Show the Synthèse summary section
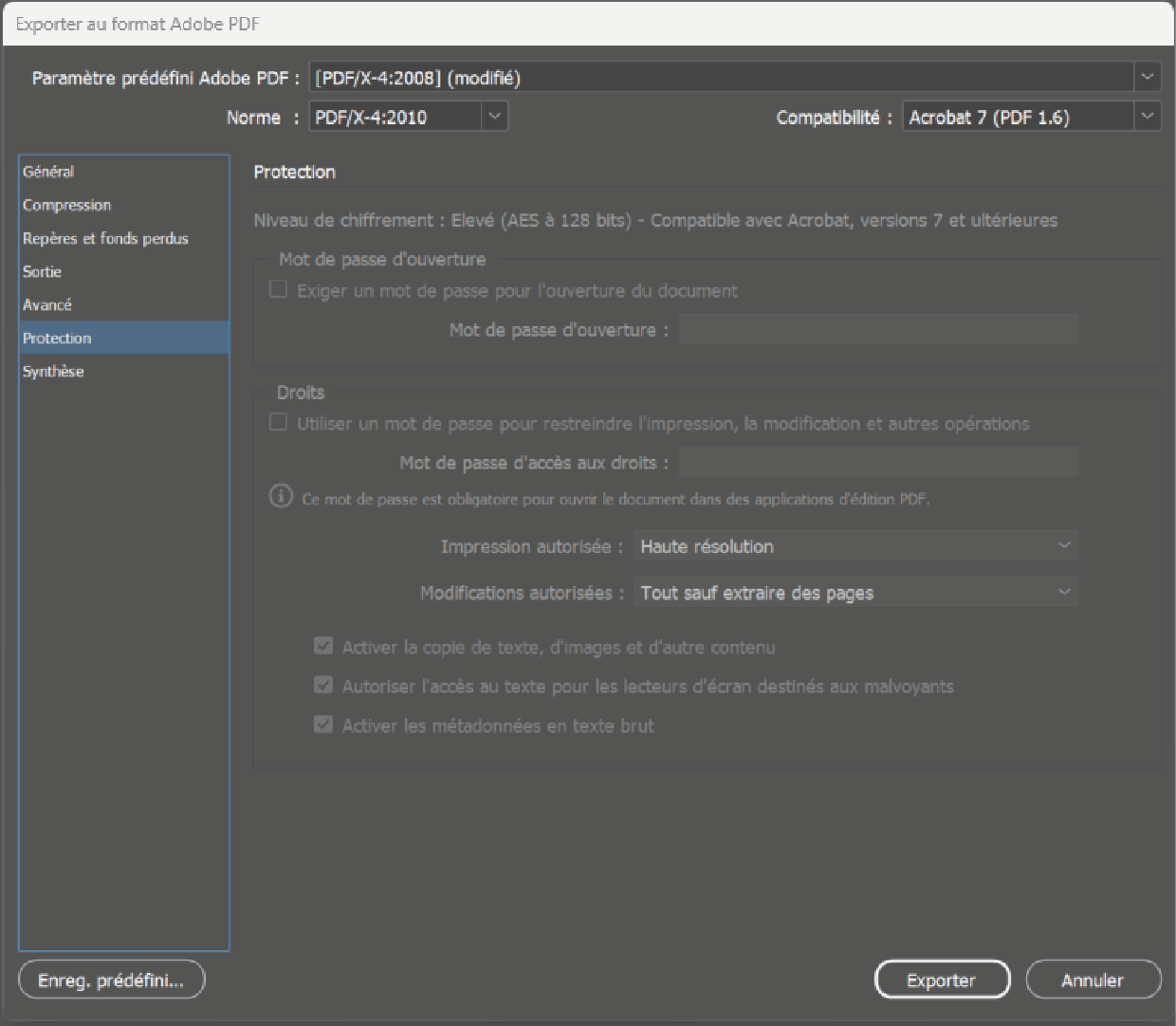Screen dimensions: 1176x1026 coord(53,371)
